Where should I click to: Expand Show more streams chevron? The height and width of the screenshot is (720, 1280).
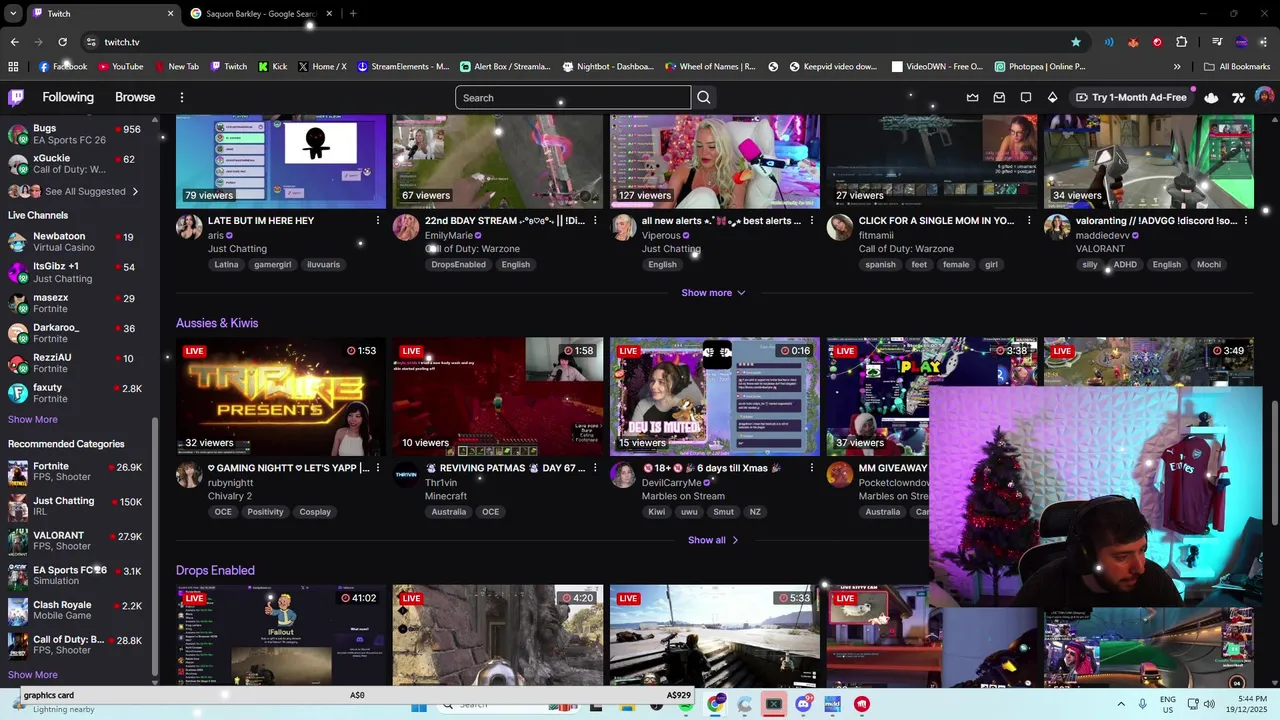(713, 293)
